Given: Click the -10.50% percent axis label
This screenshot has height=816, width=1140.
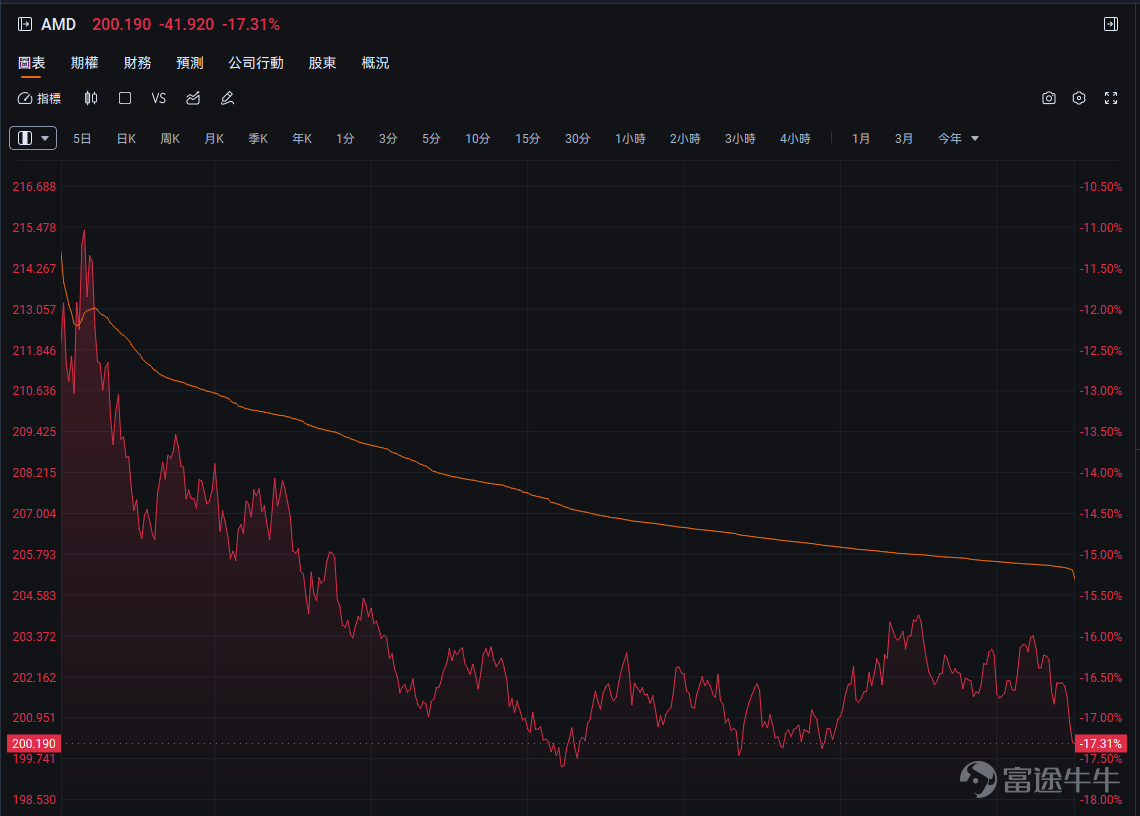Looking at the screenshot, I should [1101, 187].
